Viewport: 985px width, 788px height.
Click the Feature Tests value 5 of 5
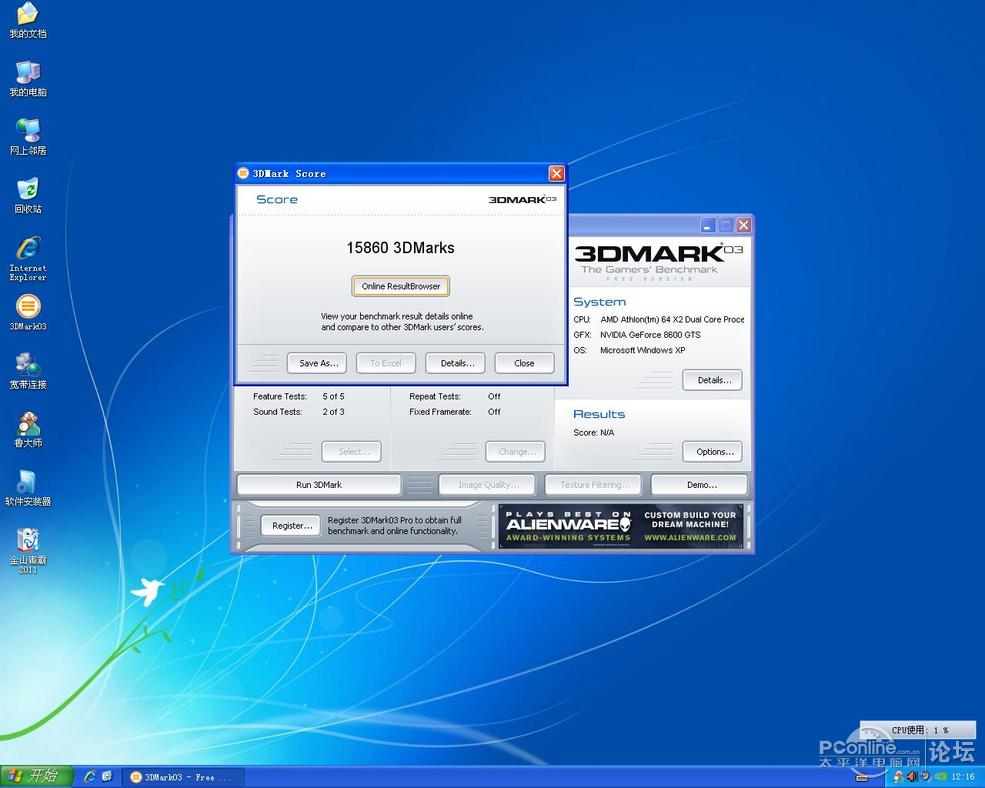[x=334, y=397]
